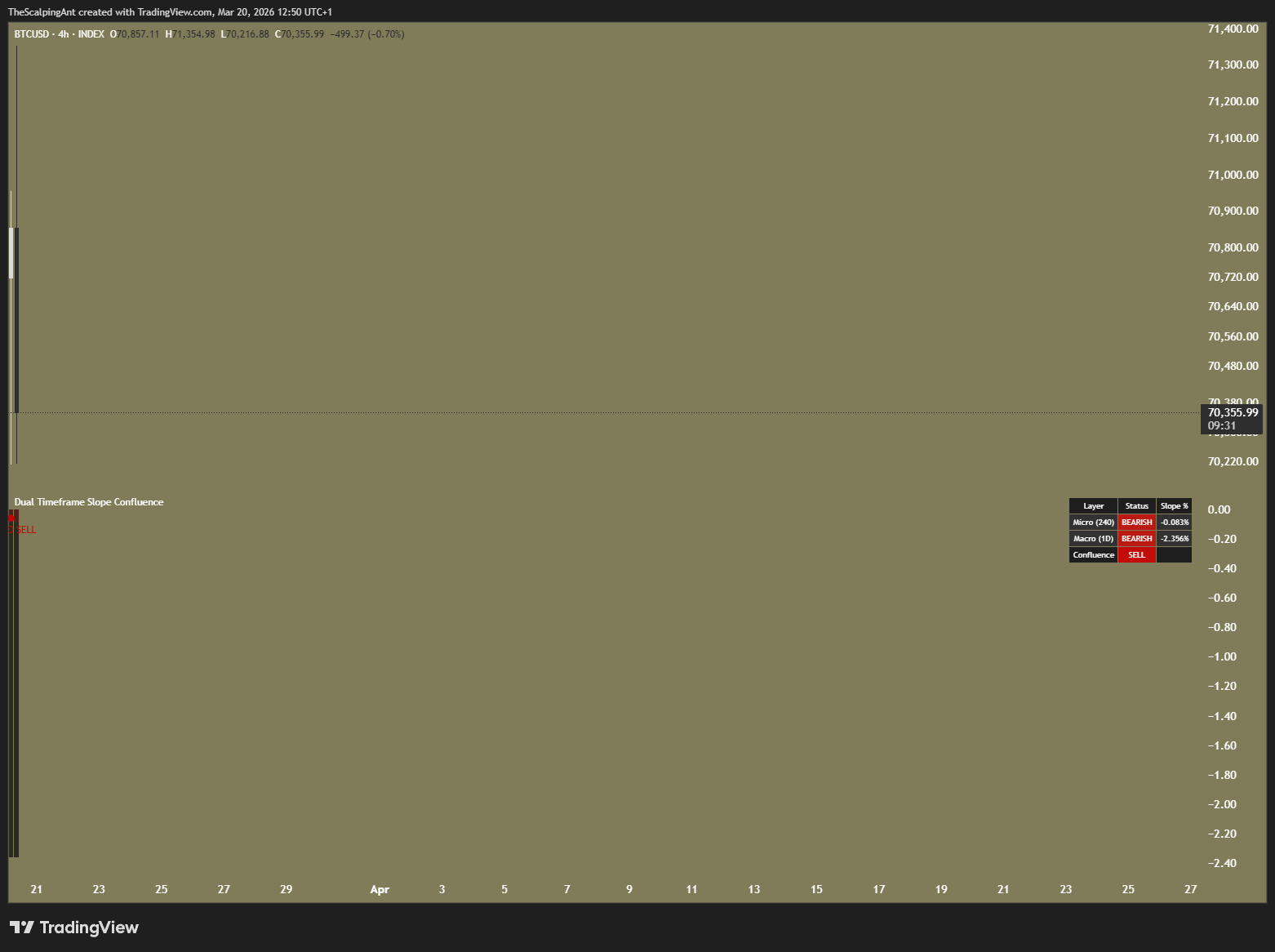
Task: Click the BTCUSD · 4h · INDEX symbol title
Action: pos(60,34)
